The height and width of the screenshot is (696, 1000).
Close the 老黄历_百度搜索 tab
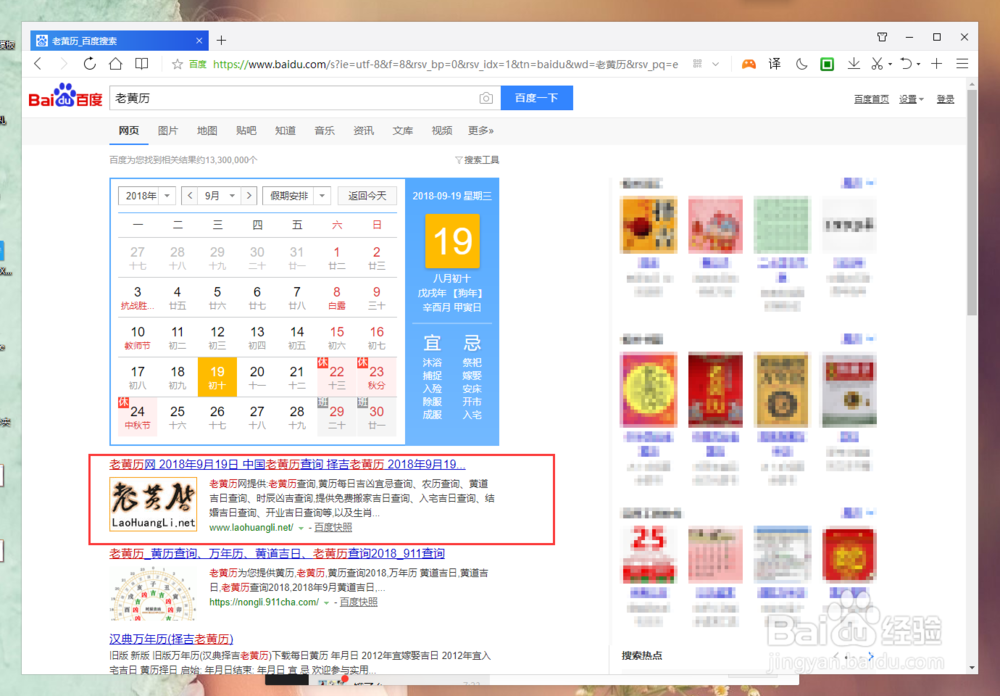[x=199, y=40]
